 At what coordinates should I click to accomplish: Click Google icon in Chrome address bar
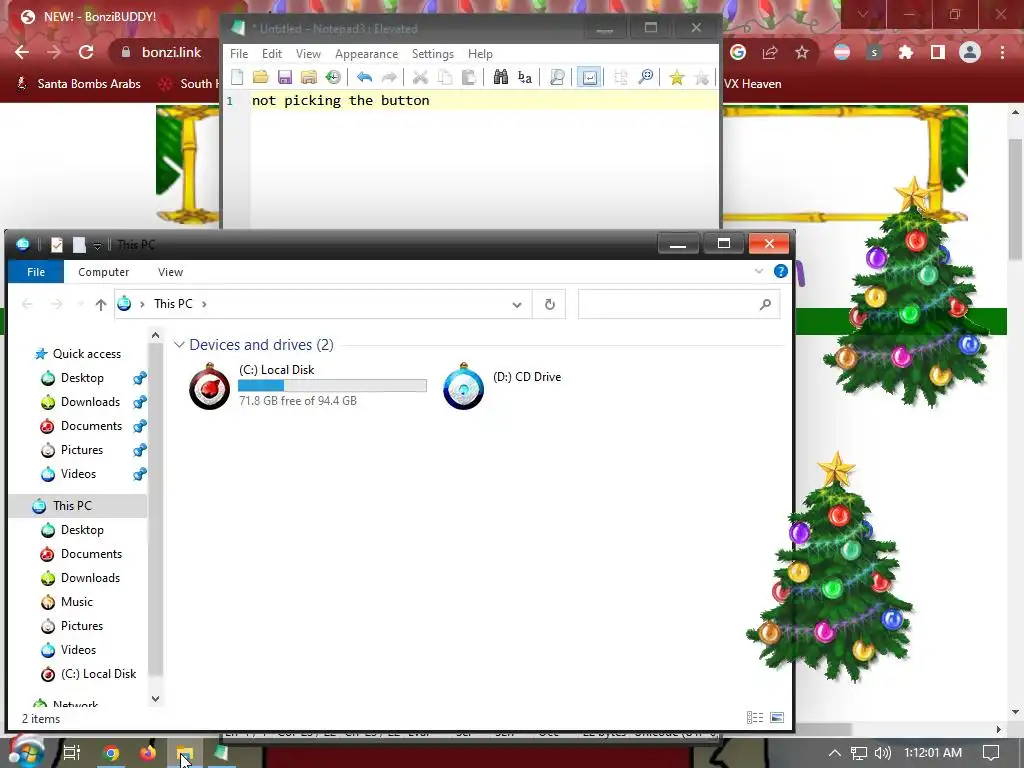[738, 52]
